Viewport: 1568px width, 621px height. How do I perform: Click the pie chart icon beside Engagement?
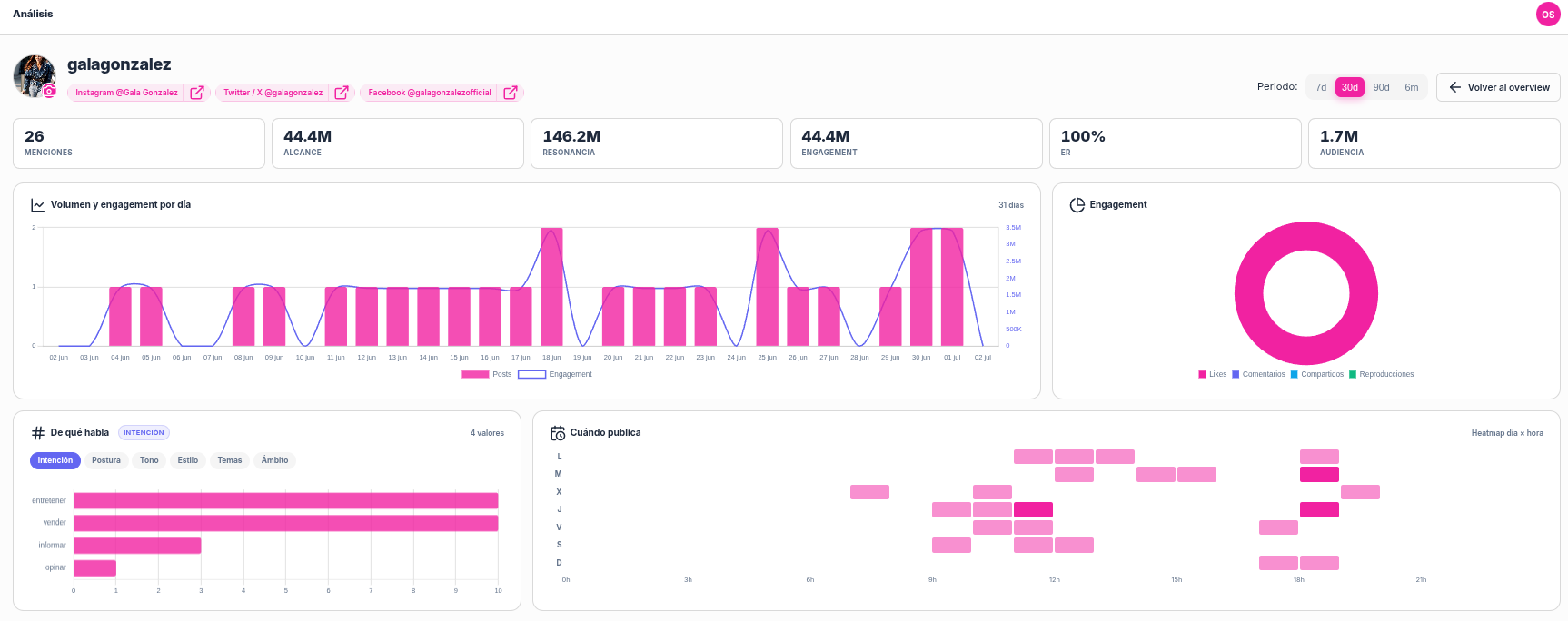[1077, 205]
